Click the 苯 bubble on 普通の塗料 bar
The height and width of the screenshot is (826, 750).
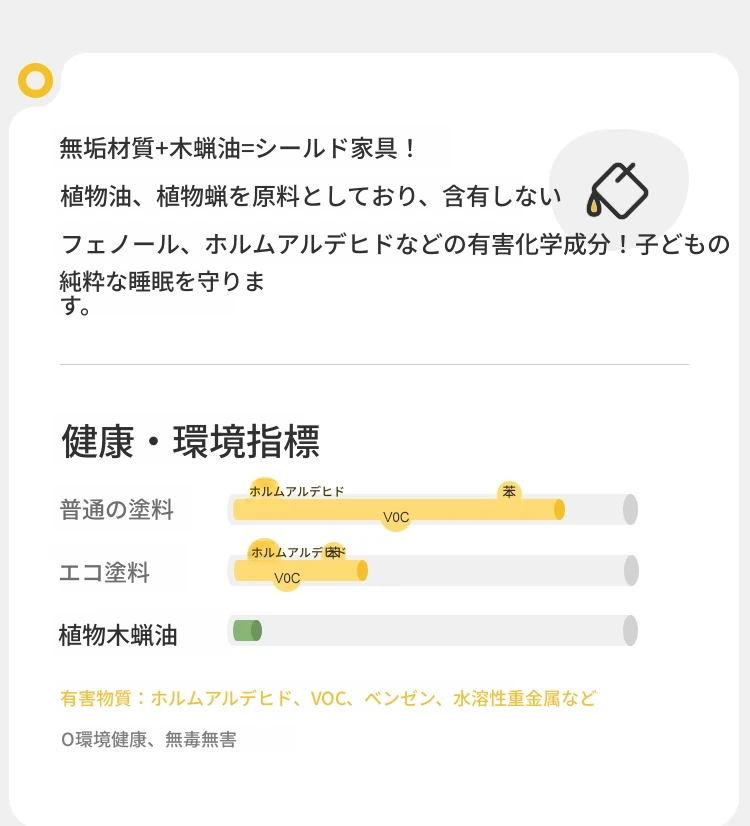click(x=509, y=492)
